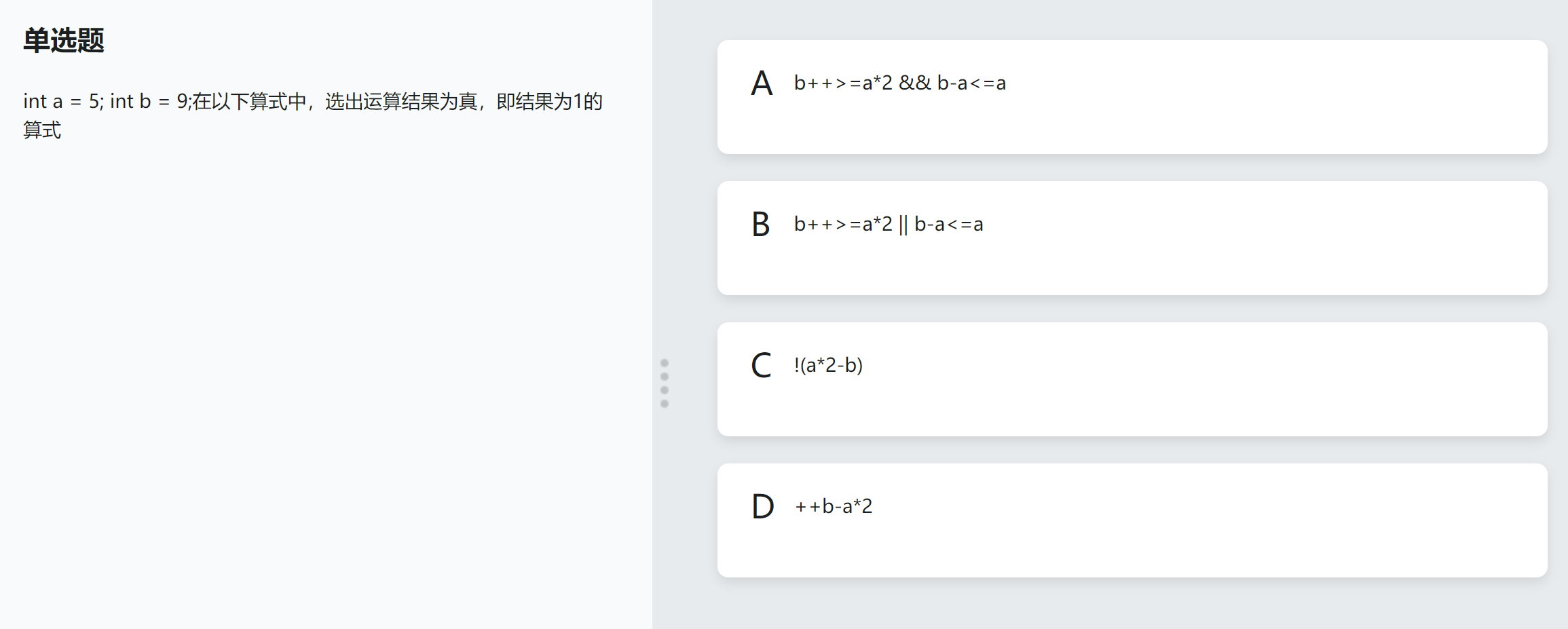The height and width of the screenshot is (629, 1568).
Task: Click the large letter D label
Action: pos(762,507)
